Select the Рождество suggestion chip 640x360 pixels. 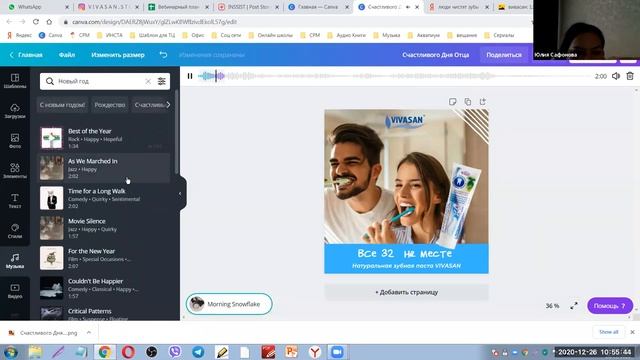point(110,105)
